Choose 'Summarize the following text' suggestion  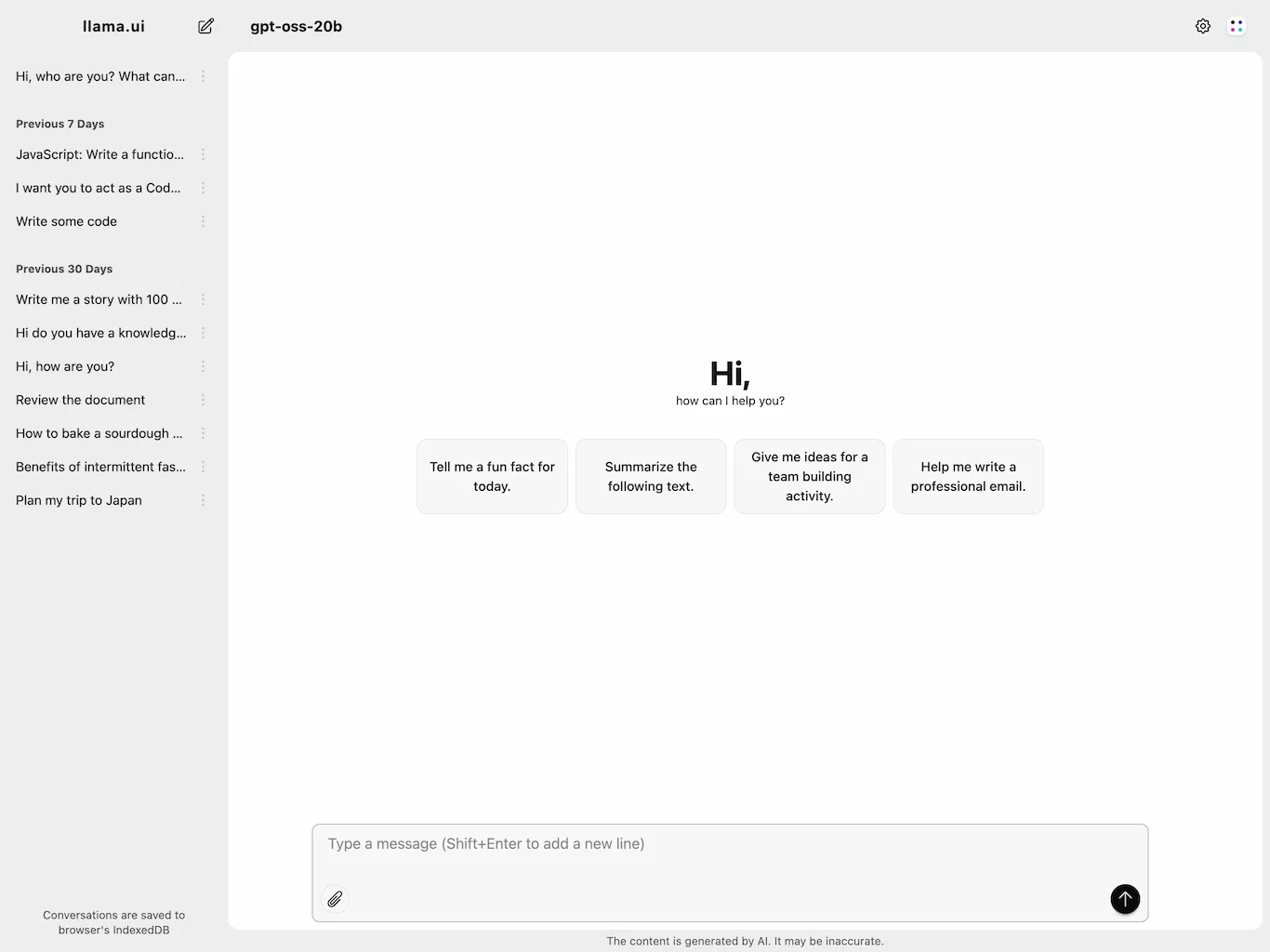[x=651, y=476]
